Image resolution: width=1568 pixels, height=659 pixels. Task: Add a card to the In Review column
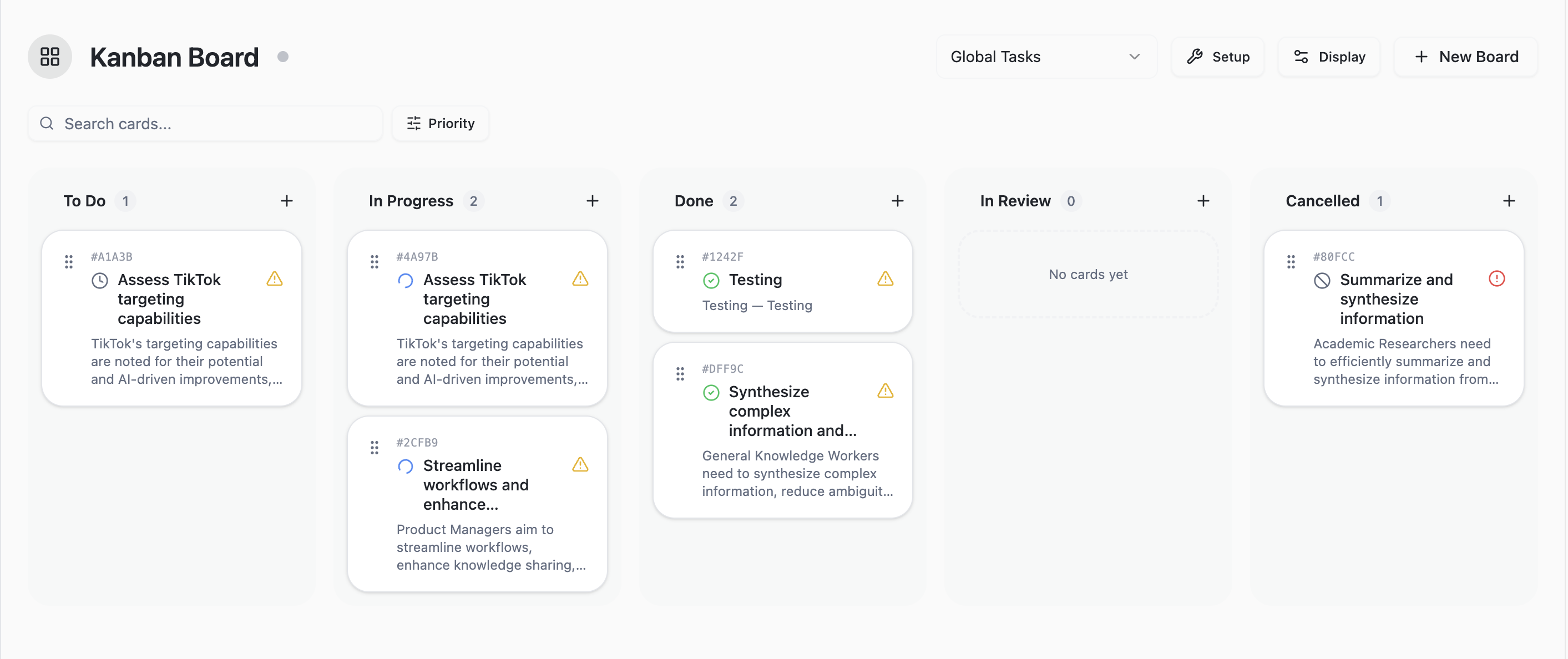pyautogui.click(x=1203, y=200)
